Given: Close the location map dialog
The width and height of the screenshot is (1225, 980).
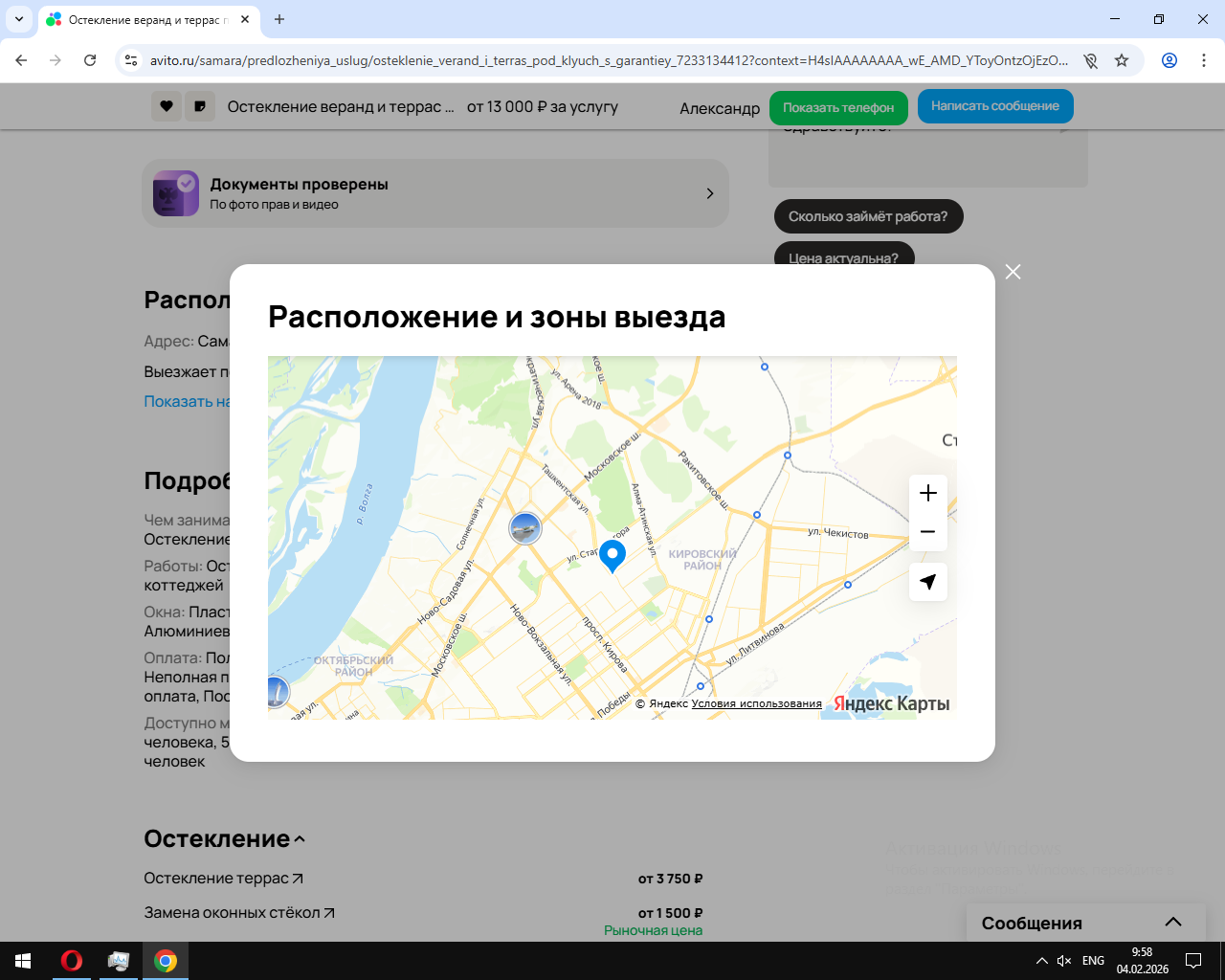Looking at the screenshot, I should (x=1013, y=272).
